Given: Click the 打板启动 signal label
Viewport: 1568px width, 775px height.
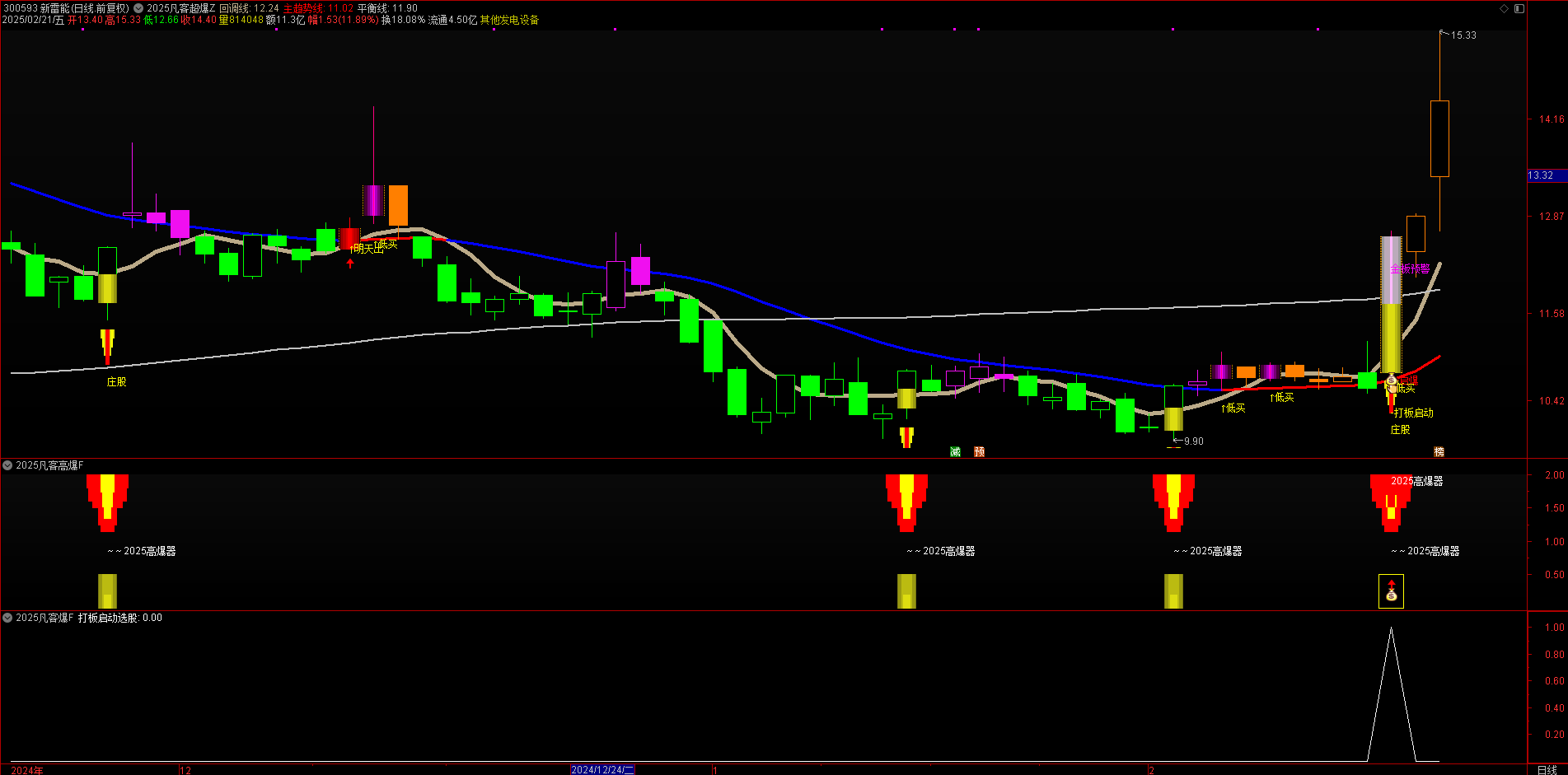Looking at the screenshot, I should (1414, 413).
